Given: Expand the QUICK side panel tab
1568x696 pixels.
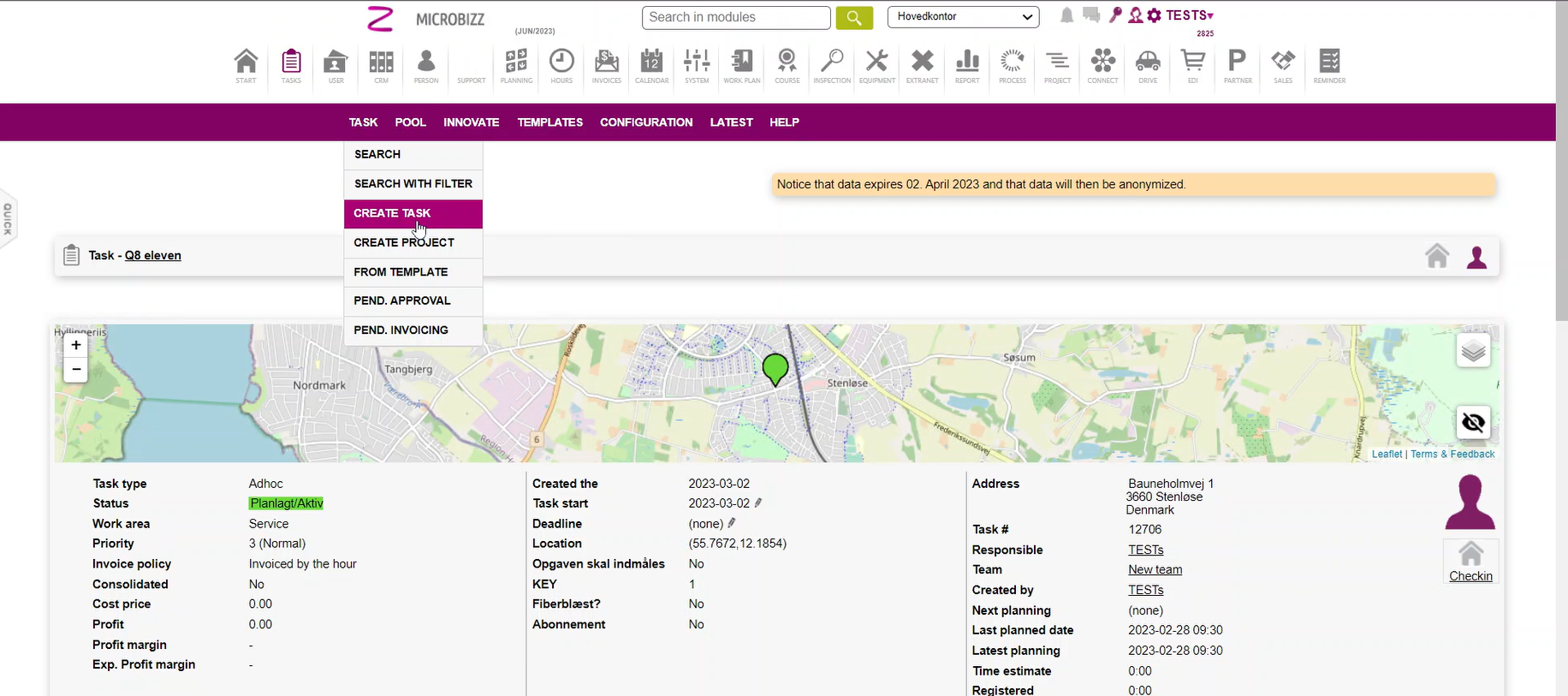Looking at the screenshot, I should click(8, 219).
